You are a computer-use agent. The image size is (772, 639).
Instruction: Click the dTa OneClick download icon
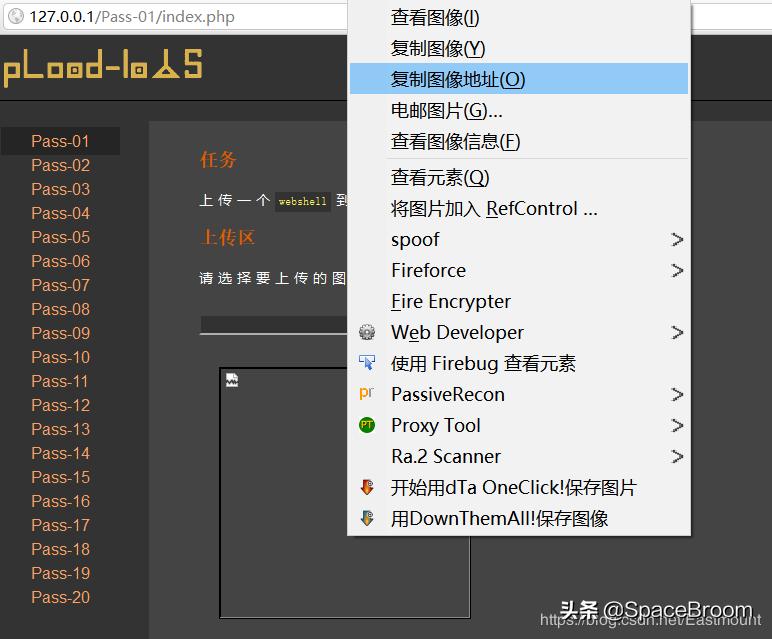(367, 487)
